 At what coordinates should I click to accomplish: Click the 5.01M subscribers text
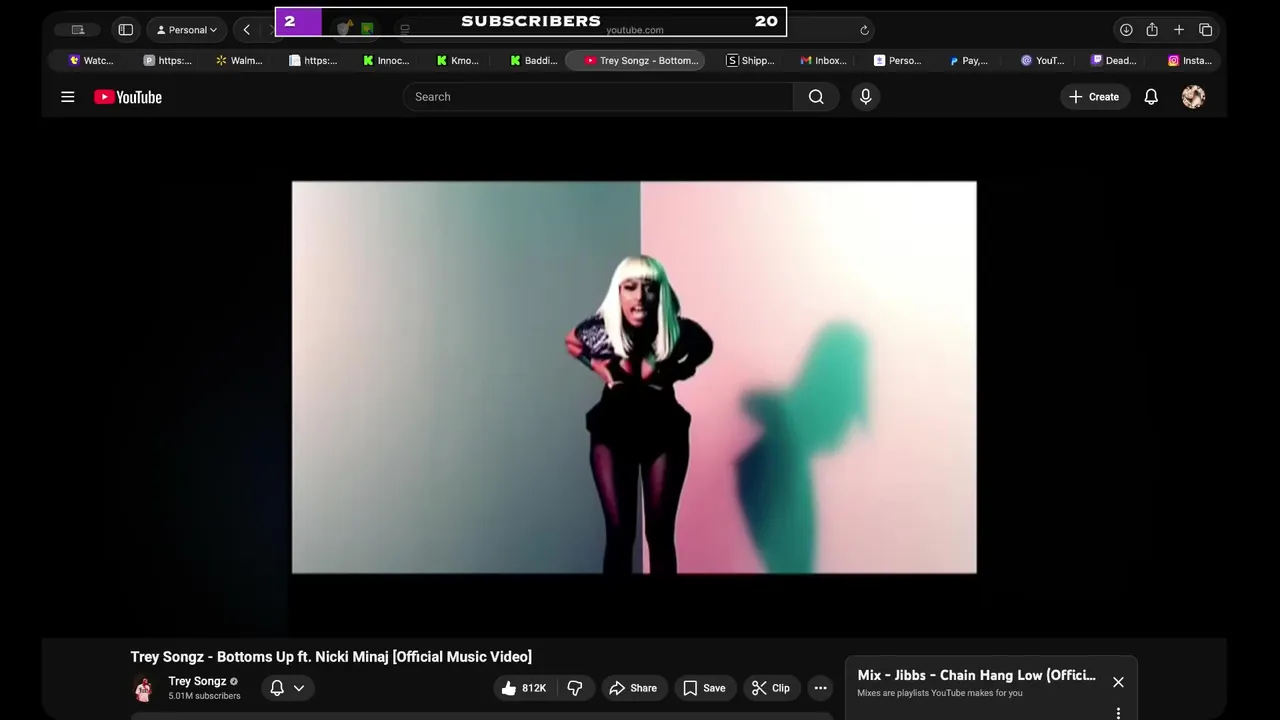click(204, 696)
